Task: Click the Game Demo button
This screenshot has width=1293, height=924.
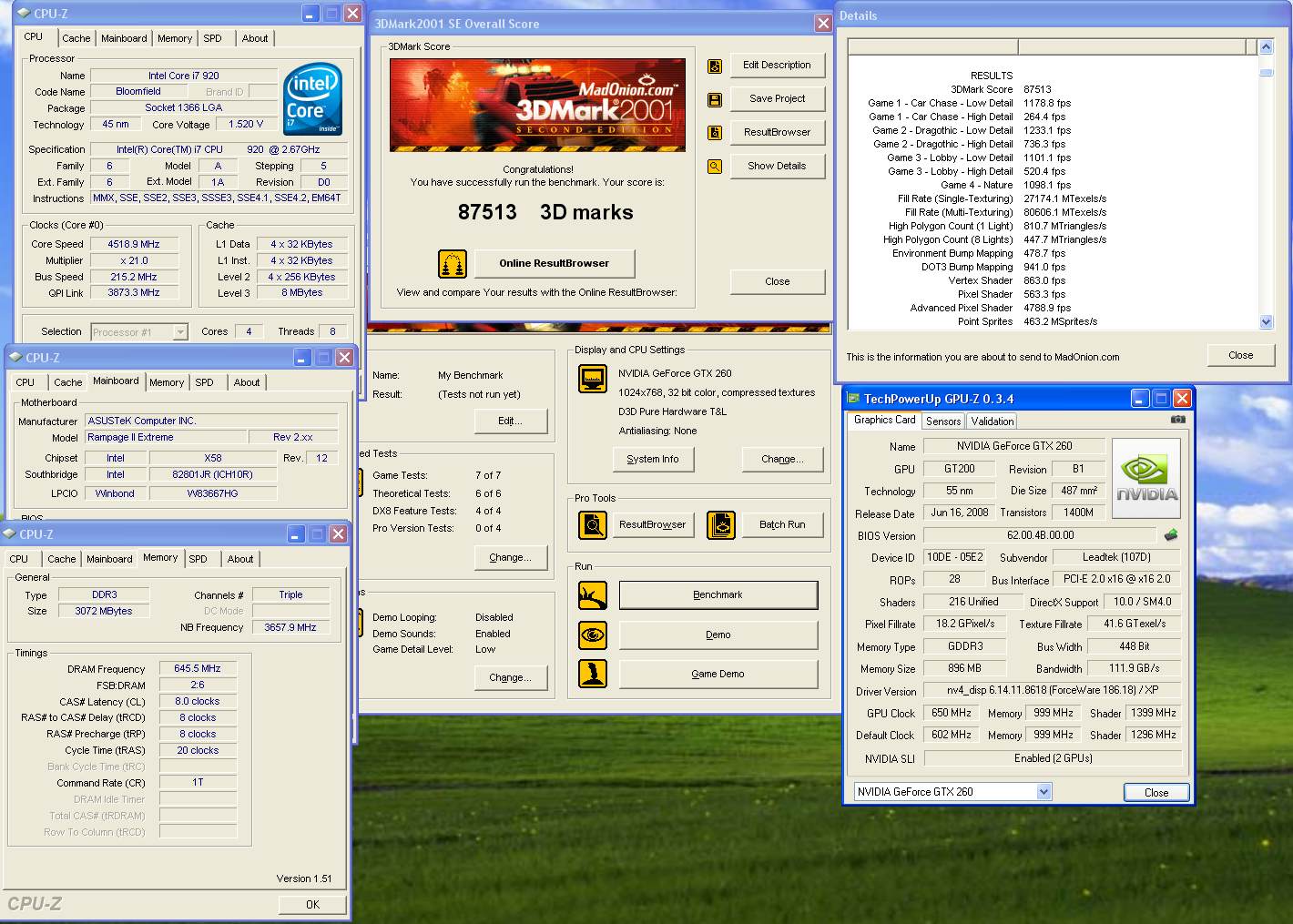Action: (x=718, y=675)
